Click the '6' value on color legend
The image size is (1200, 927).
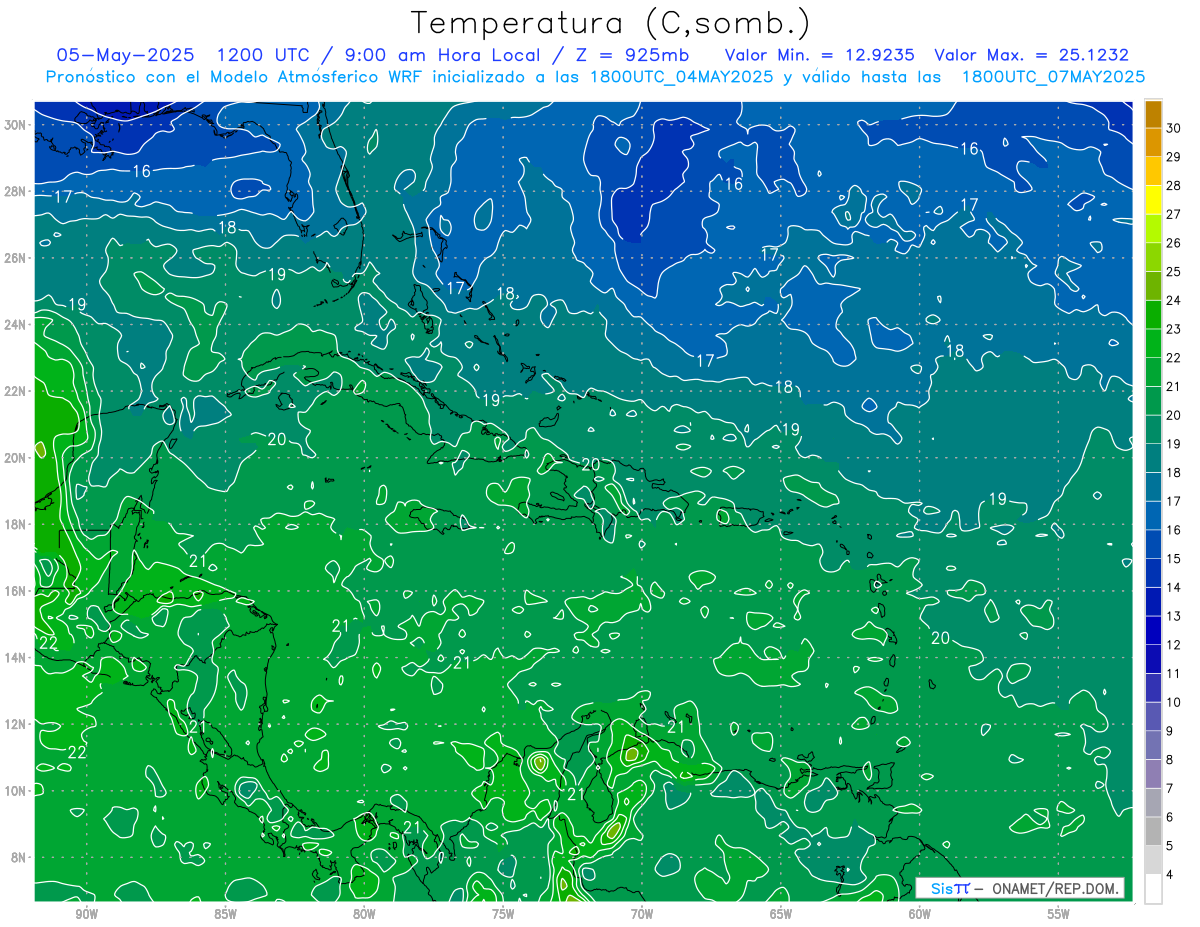[x=1170, y=818]
